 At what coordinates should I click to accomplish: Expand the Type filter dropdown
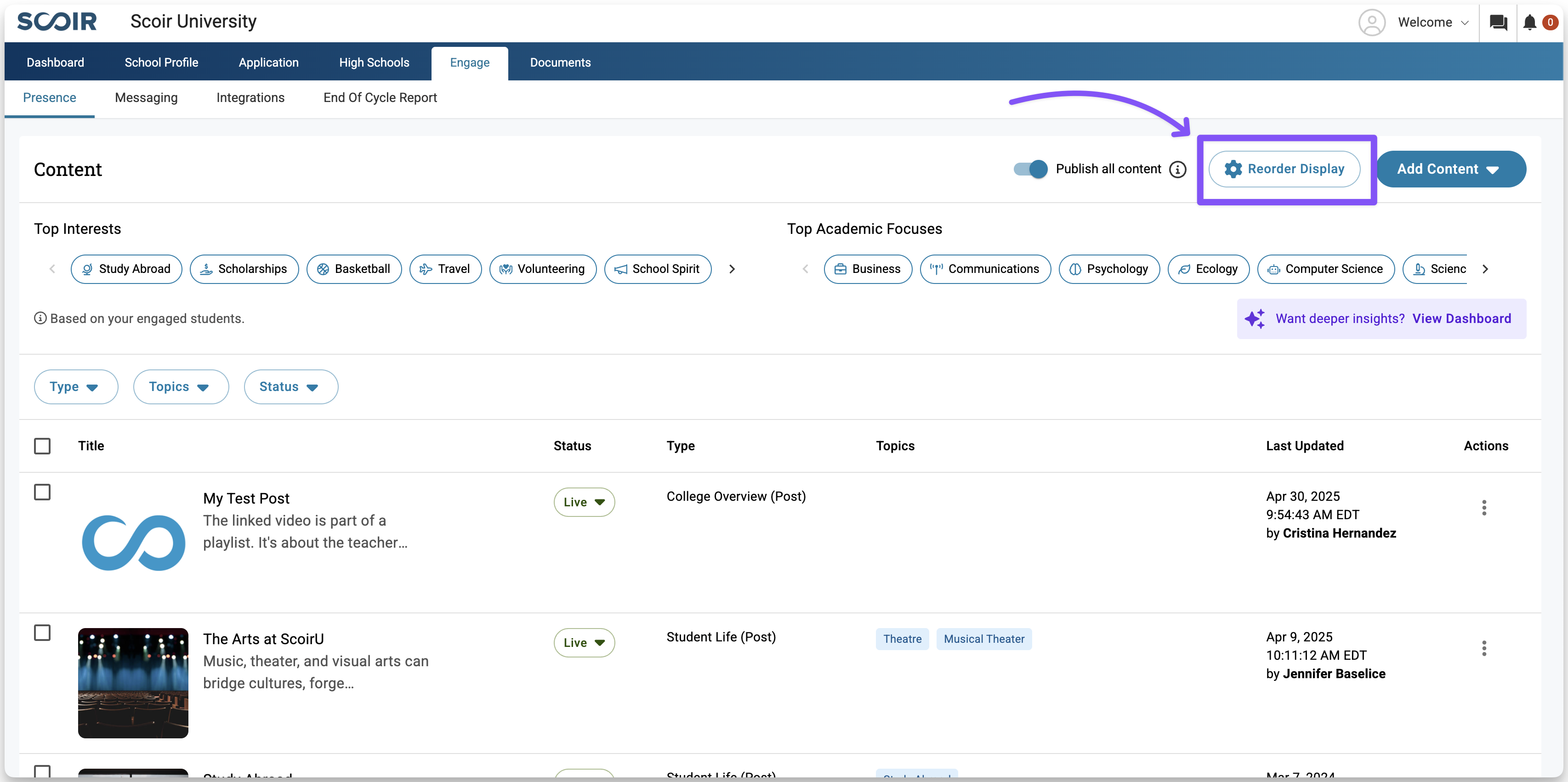tap(75, 387)
